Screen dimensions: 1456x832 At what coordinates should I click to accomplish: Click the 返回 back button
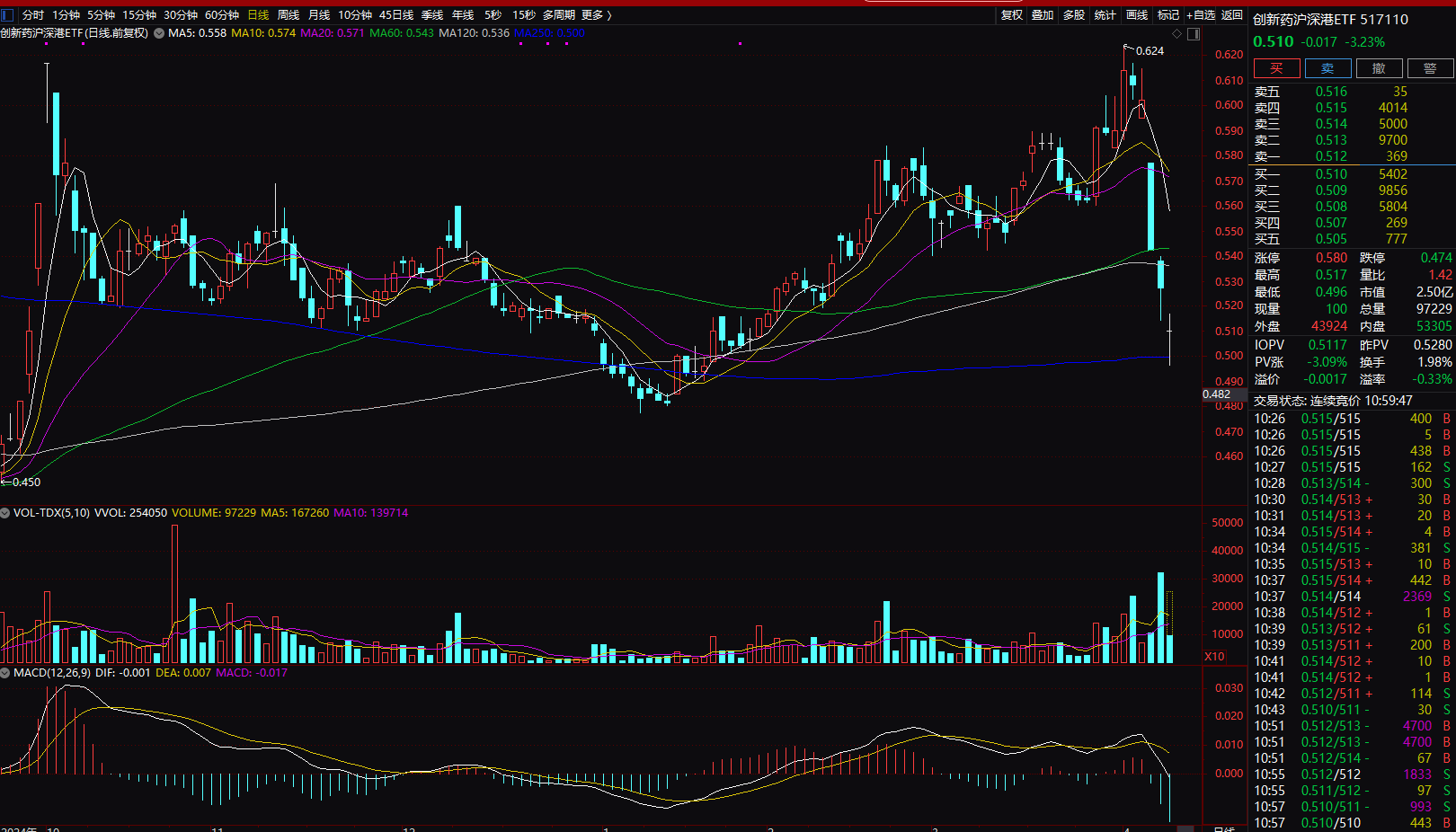pyautogui.click(x=1232, y=14)
